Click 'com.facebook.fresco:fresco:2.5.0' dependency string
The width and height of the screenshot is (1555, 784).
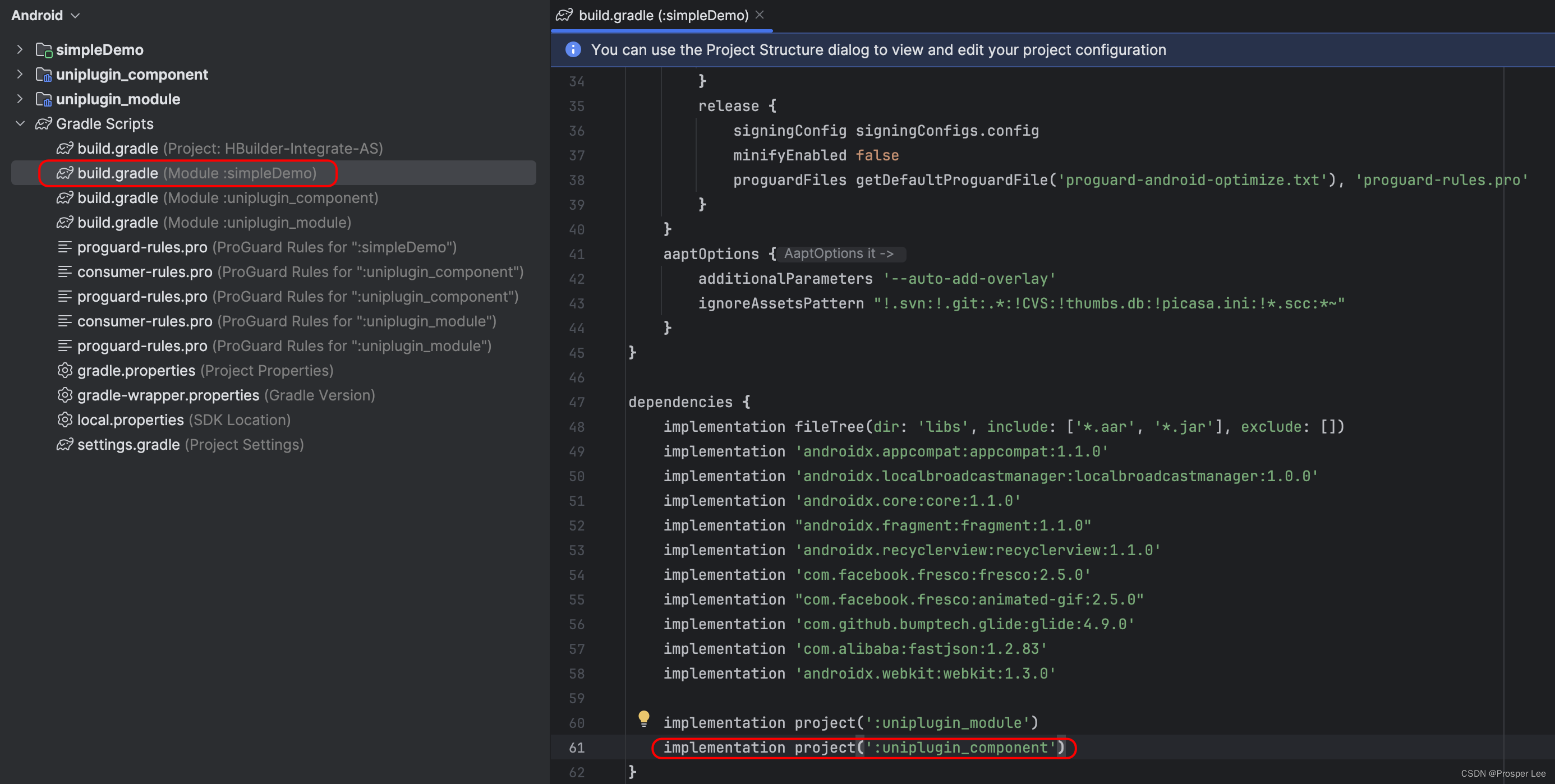click(943, 575)
